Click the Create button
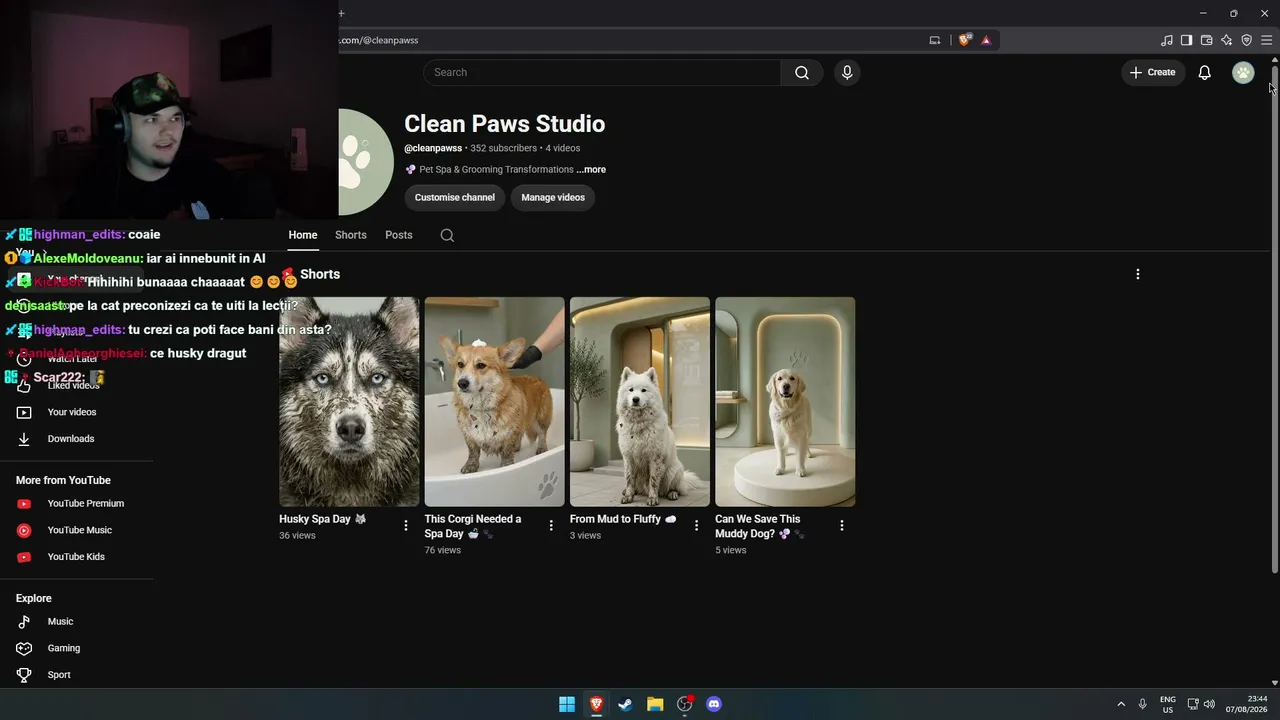This screenshot has width=1280, height=720. click(1152, 72)
